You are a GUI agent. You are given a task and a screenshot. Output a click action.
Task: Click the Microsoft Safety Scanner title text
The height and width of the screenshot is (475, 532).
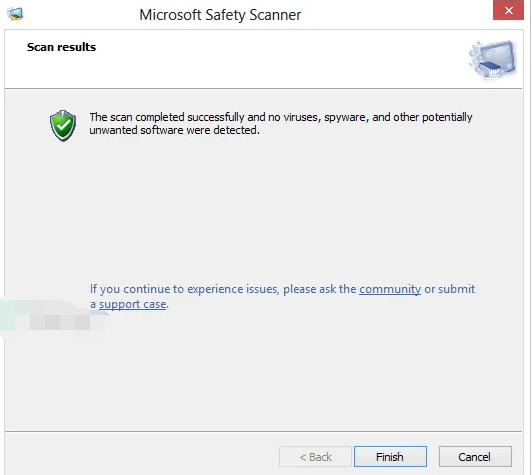[x=220, y=15]
